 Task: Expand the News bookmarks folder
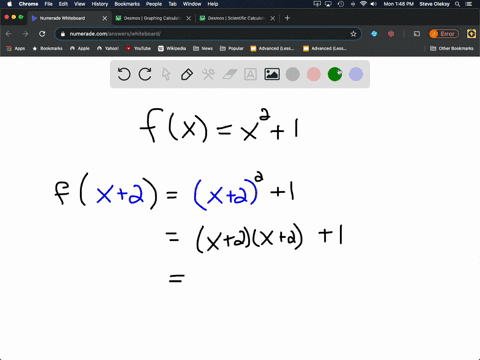203,48
